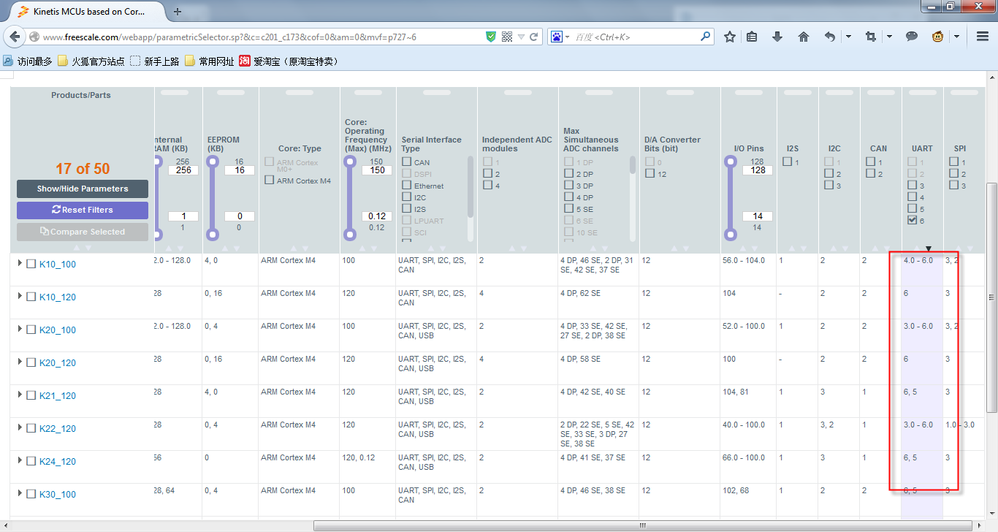Click the I/O Pins slider upper handle
The image size is (998, 532).
point(731,162)
